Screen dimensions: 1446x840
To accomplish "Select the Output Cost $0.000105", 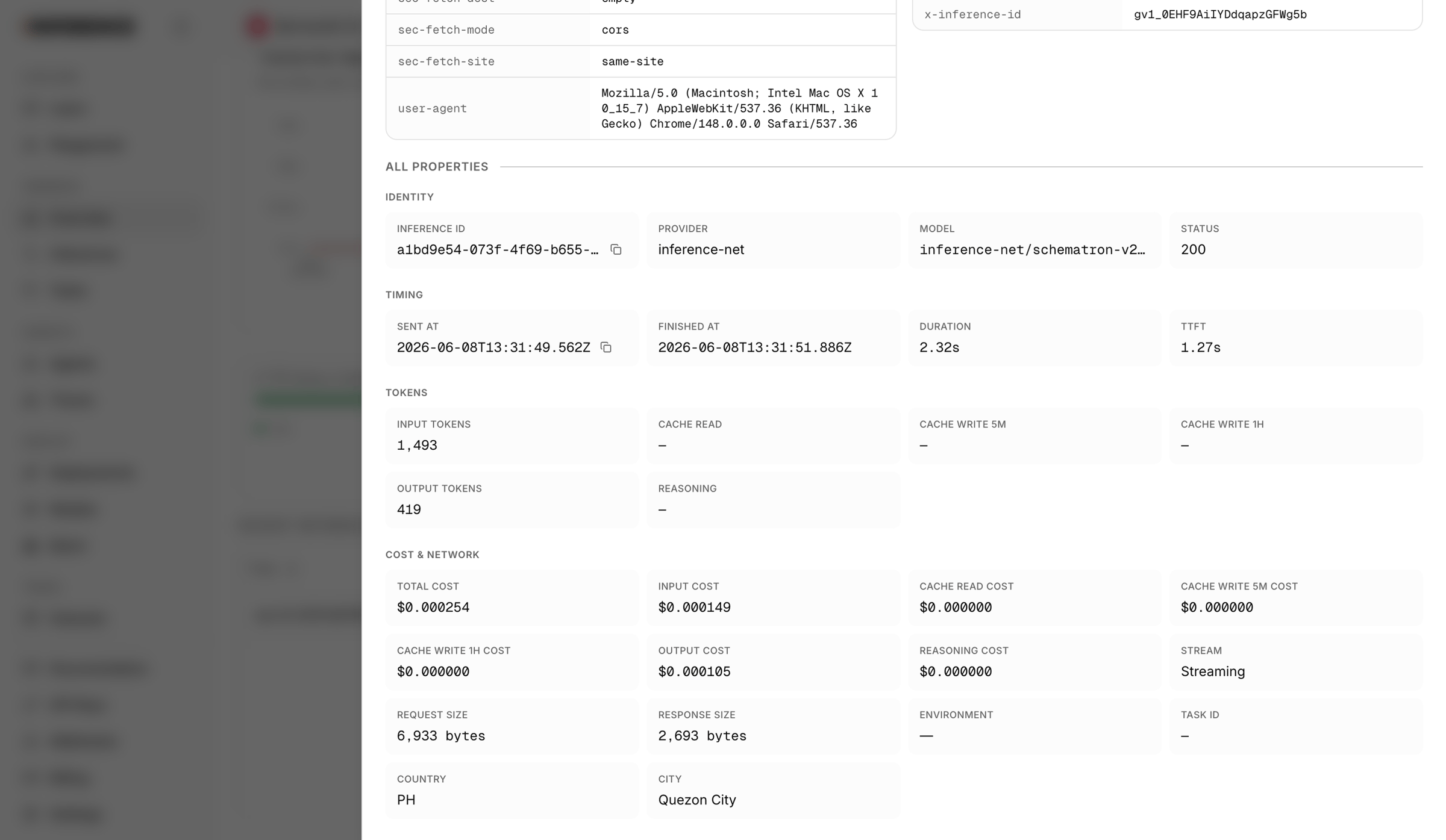I will click(694, 671).
